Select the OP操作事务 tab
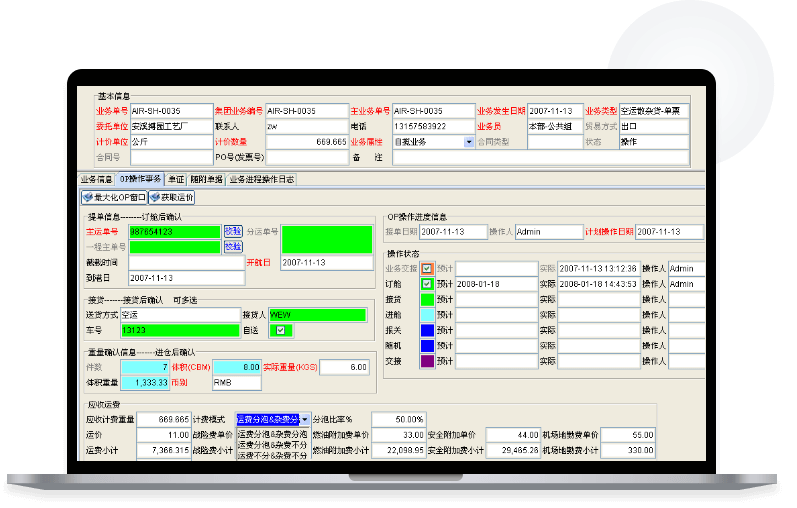Viewport: 797px width, 508px height. pos(140,179)
